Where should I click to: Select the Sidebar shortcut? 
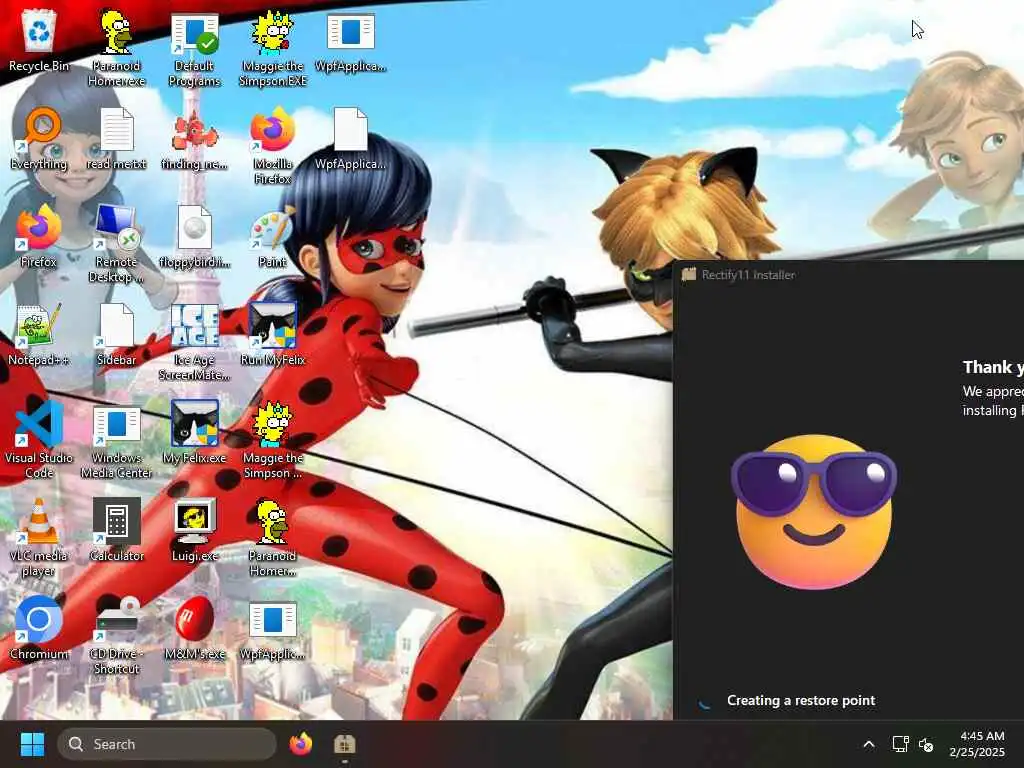[x=116, y=334]
